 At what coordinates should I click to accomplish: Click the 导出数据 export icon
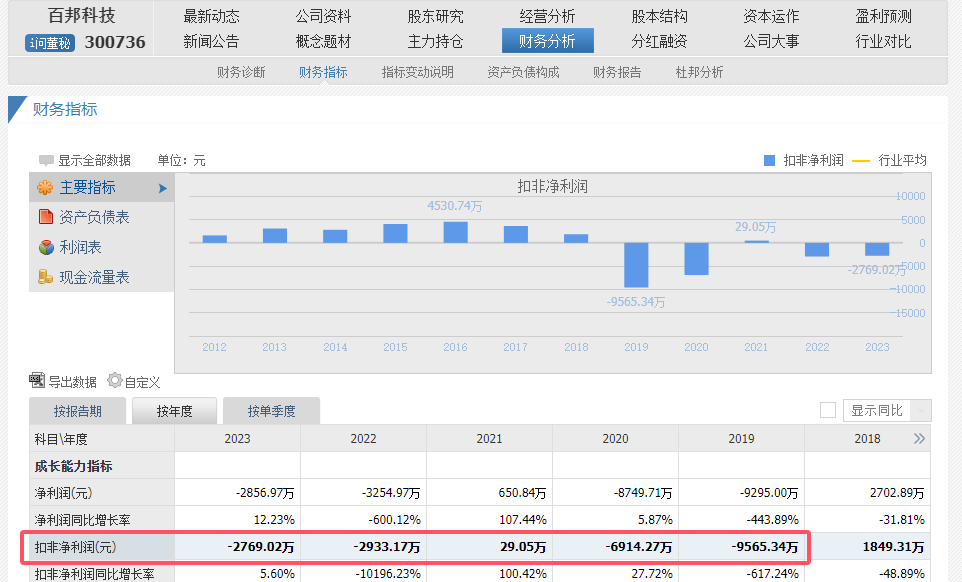37,381
